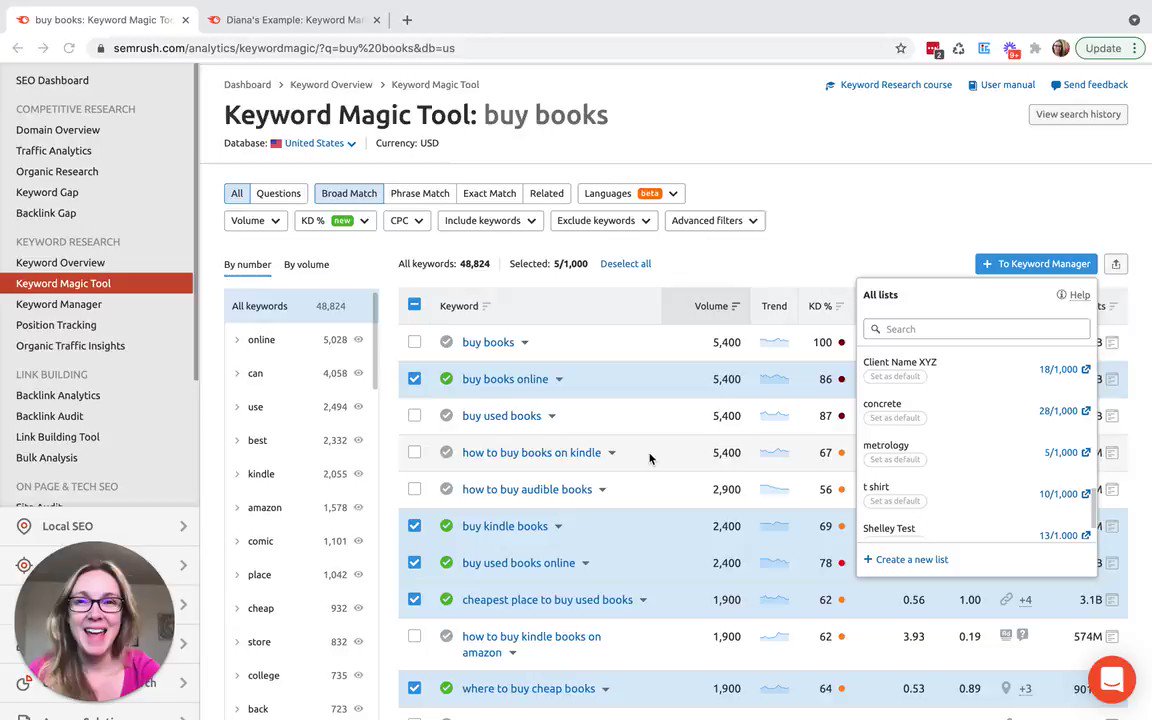Open browser extensions puzzle icon
The width and height of the screenshot is (1152, 720).
tap(1035, 48)
